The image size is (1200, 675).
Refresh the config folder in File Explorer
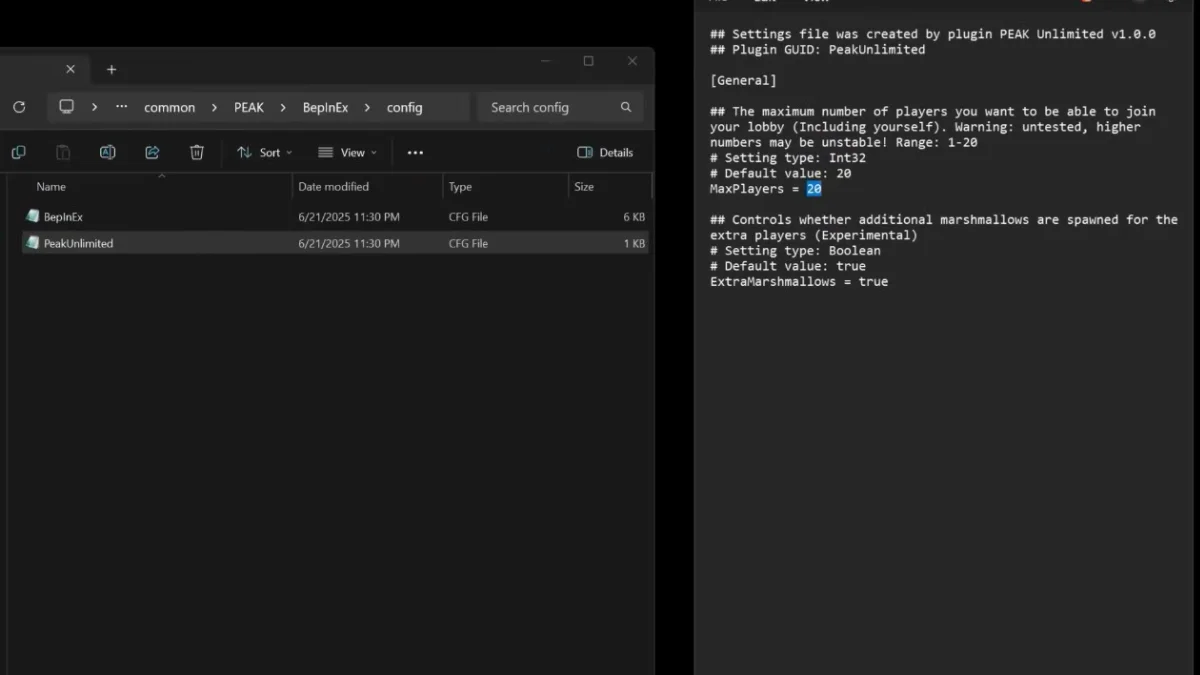coord(19,107)
